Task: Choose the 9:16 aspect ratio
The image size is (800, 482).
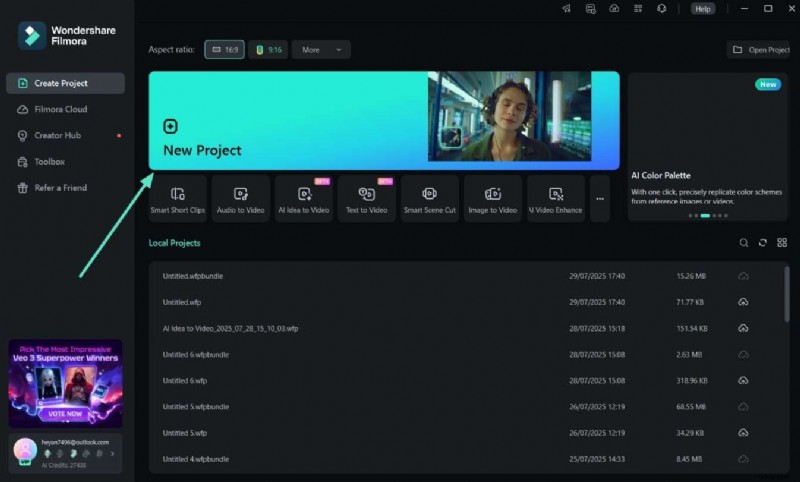Action: pos(268,49)
